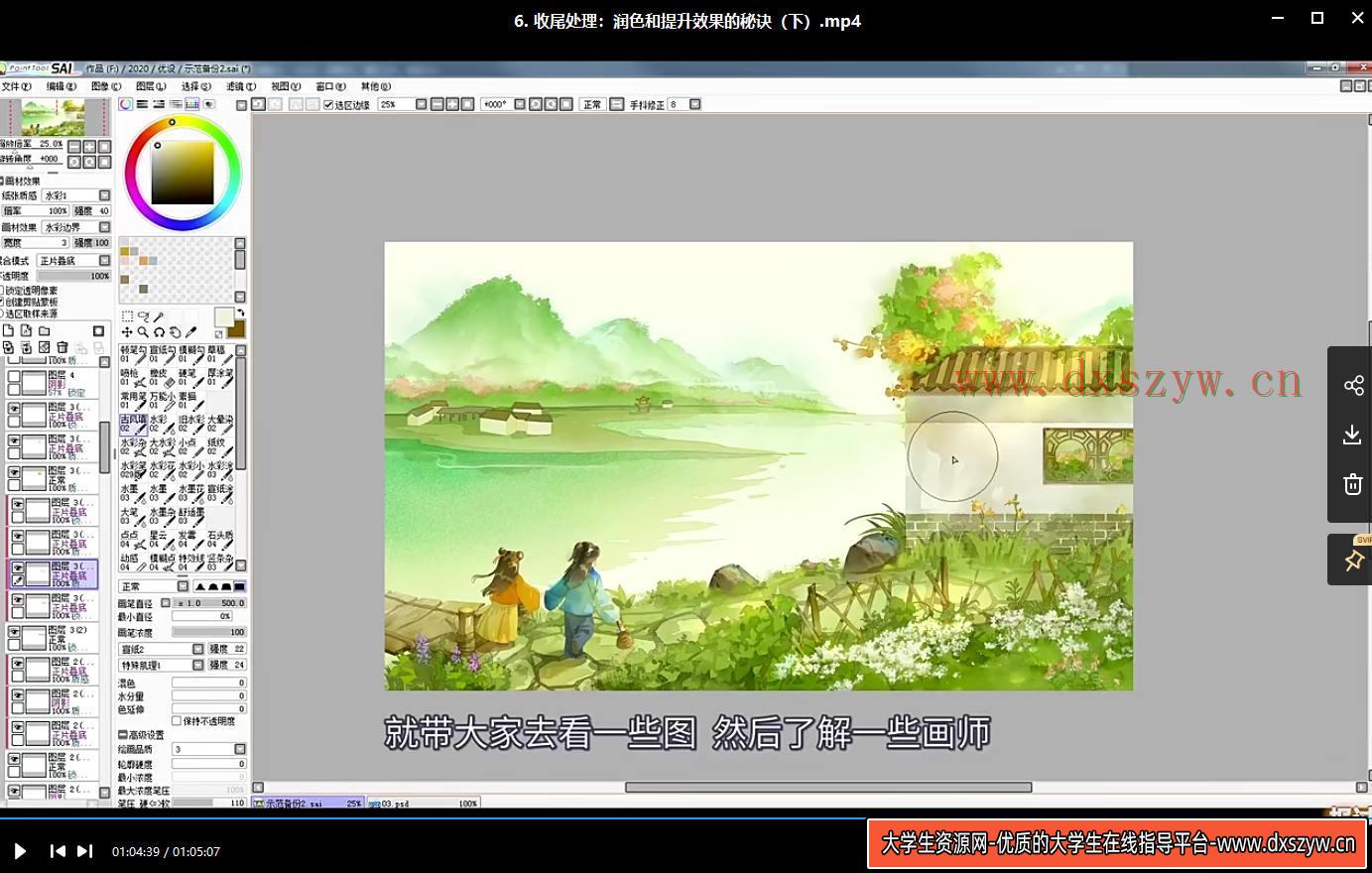The height and width of the screenshot is (873, 1372).
Task: Select the eyedropper color picker tool
Action: coord(190,332)
